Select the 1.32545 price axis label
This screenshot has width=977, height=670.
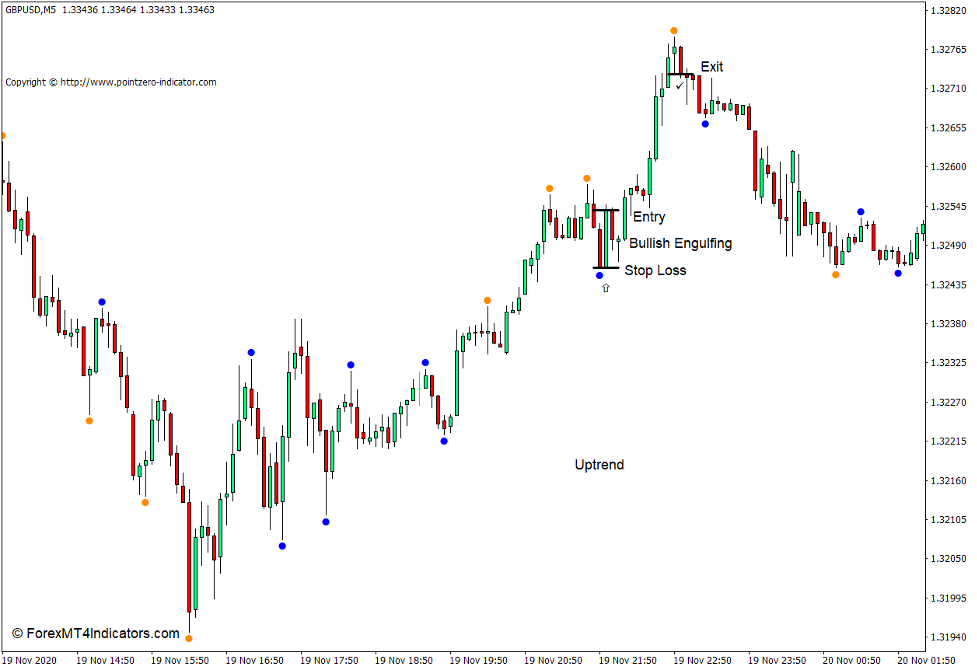coord(948,206)
